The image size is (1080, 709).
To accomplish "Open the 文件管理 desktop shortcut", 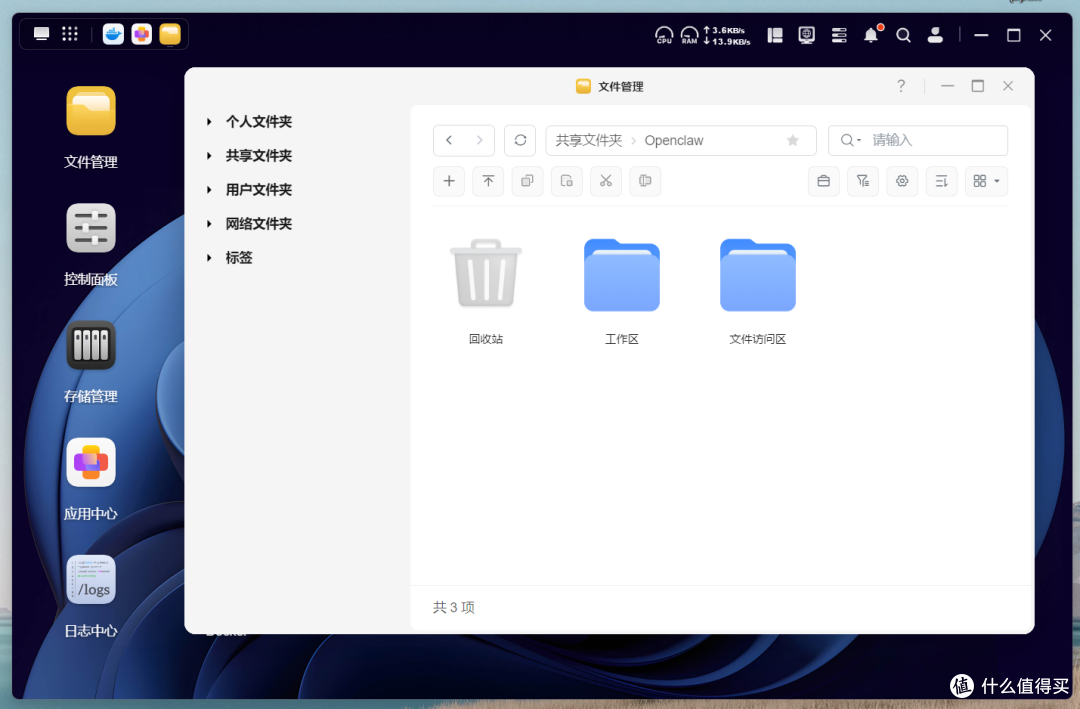I will pos(90,112).
